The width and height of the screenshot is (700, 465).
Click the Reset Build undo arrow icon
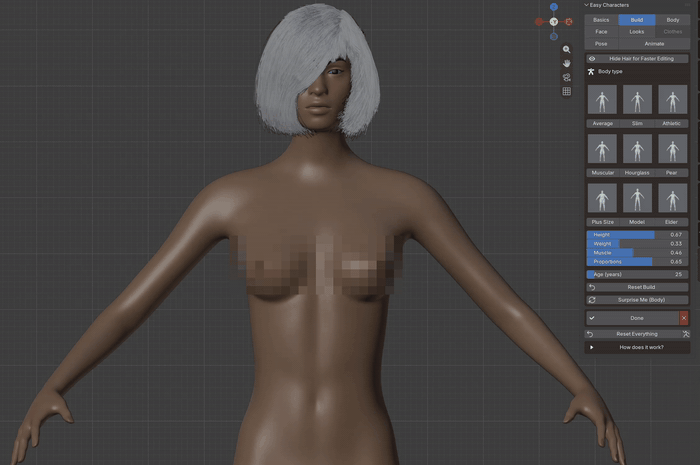[x=592, y=287]
